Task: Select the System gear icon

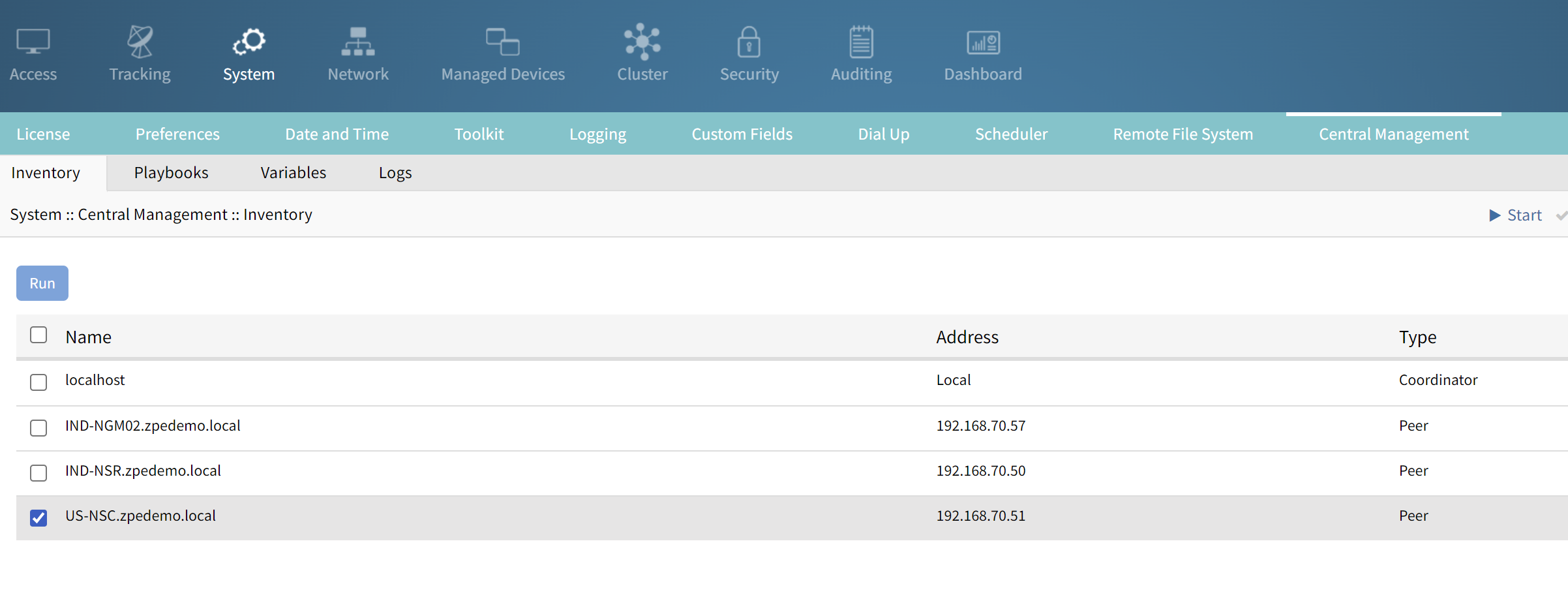Action: click(249, 42)
